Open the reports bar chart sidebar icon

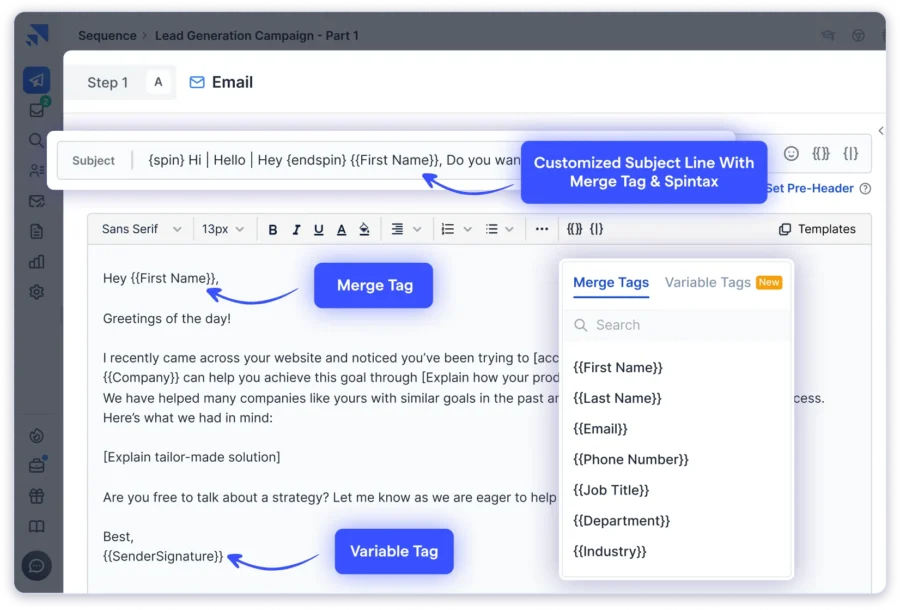pyautogui.click(x=36, y=262)
